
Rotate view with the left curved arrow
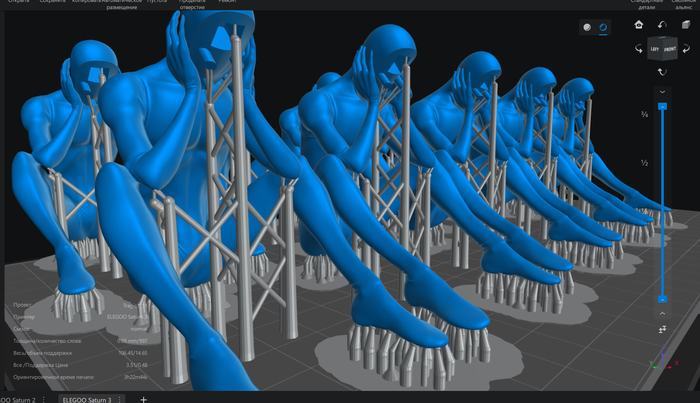639,48
